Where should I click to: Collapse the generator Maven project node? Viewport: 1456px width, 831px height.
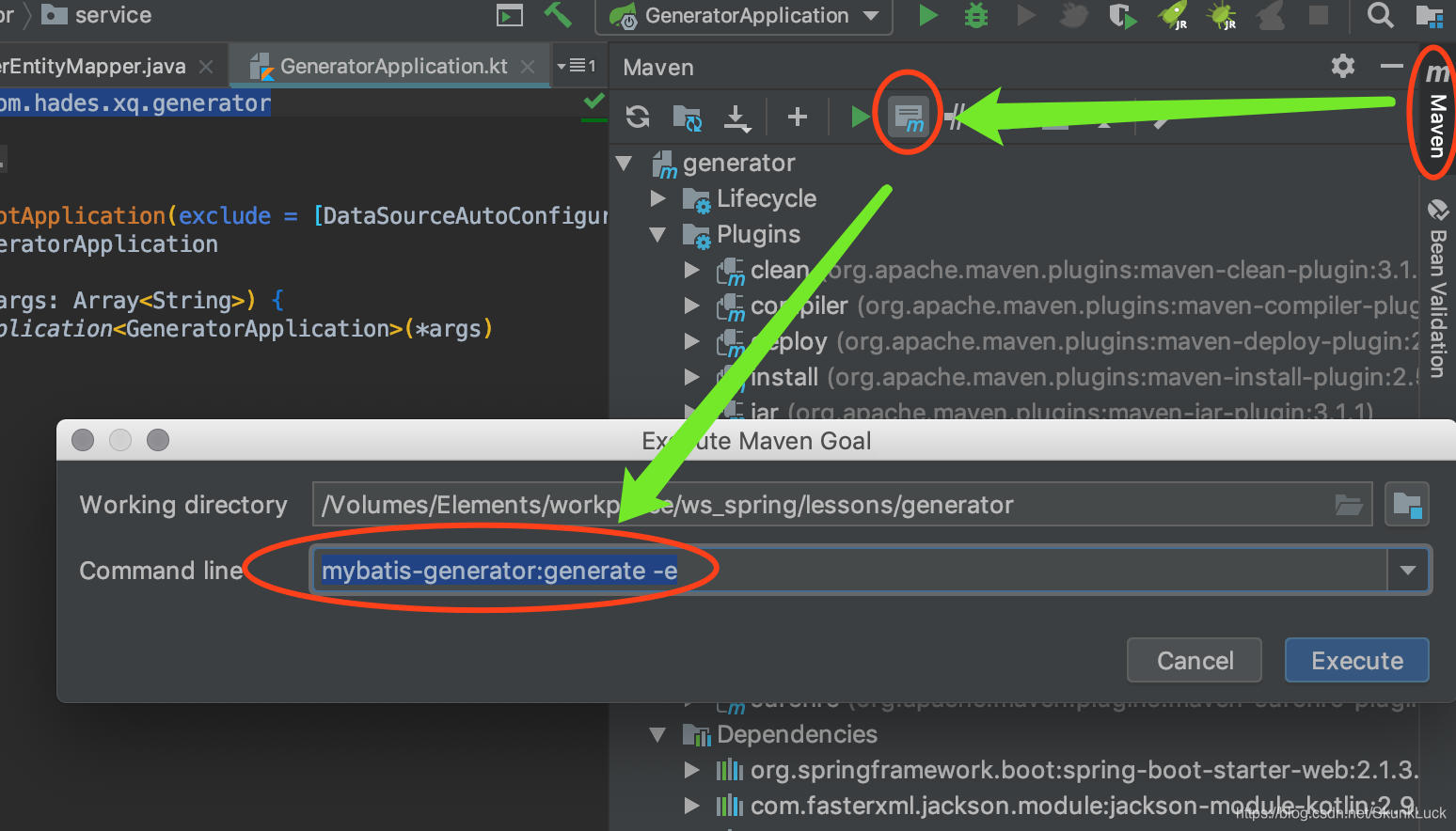pyautogui.click(x=624, y=163)
